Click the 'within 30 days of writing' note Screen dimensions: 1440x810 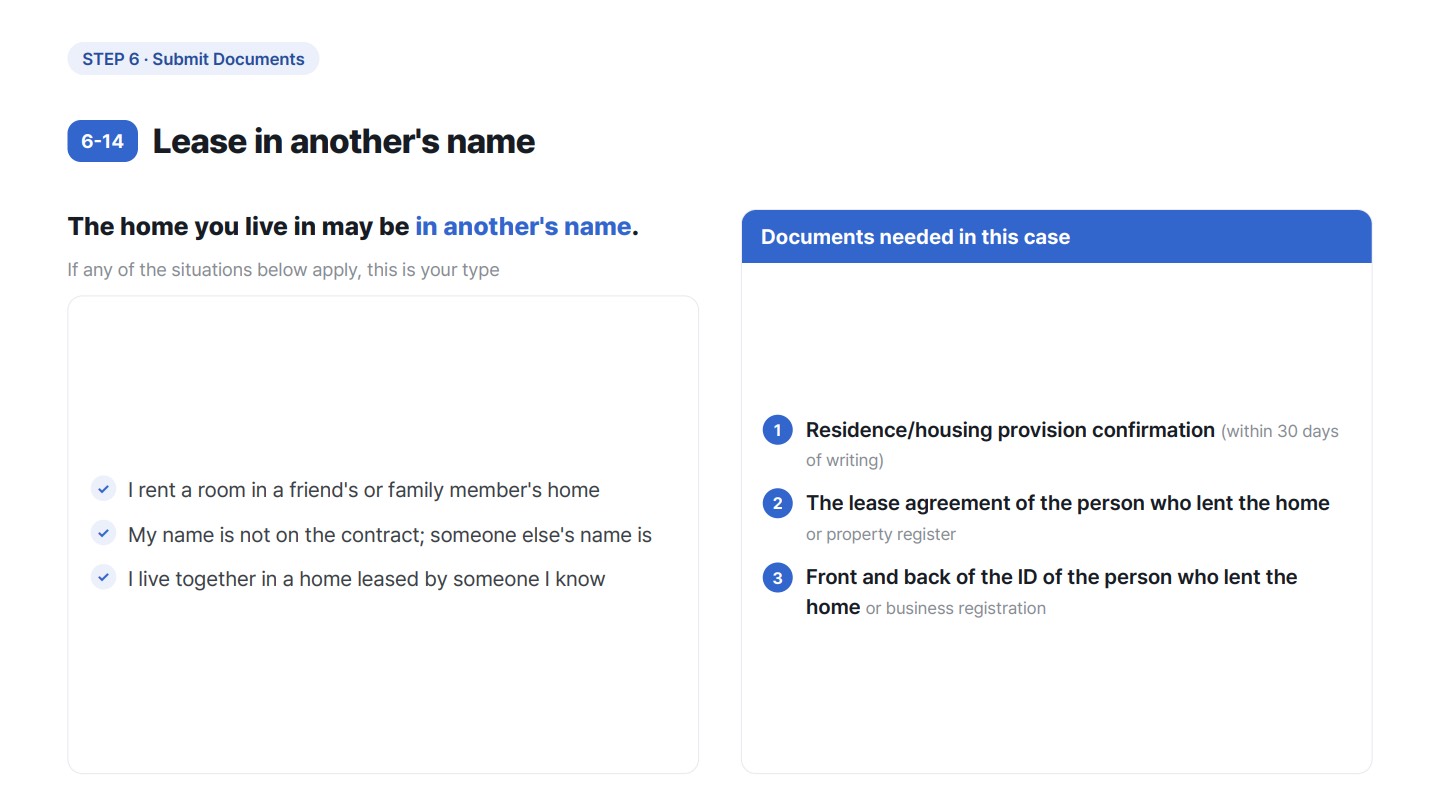[1072, 446]
